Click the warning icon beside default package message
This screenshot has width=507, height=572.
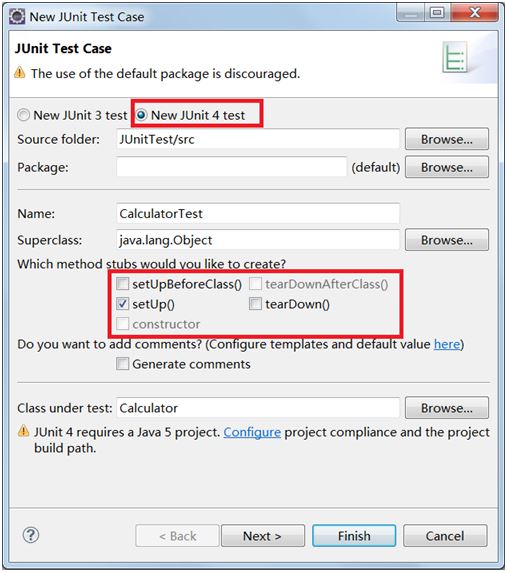point(20,73)
